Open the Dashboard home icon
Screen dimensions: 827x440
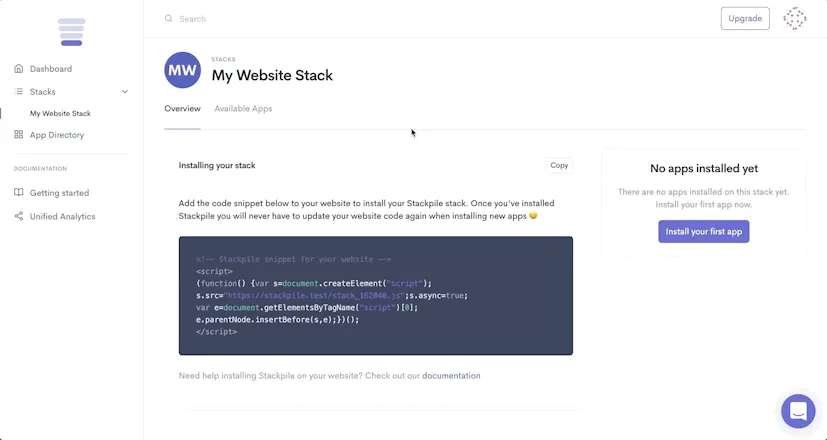click(x=18, y=69)
